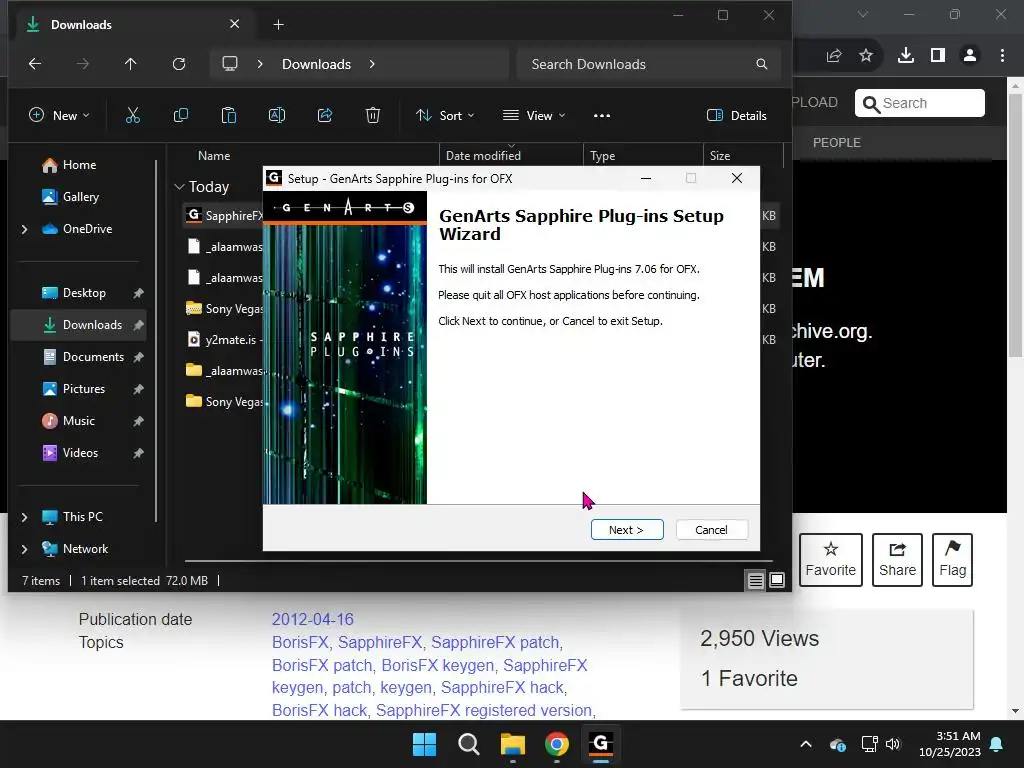Image resolution: width=1024 pixels, height=768 pixels.
Task: Click the Type column header
Action: pyautogui.click(x=602, y=155)
